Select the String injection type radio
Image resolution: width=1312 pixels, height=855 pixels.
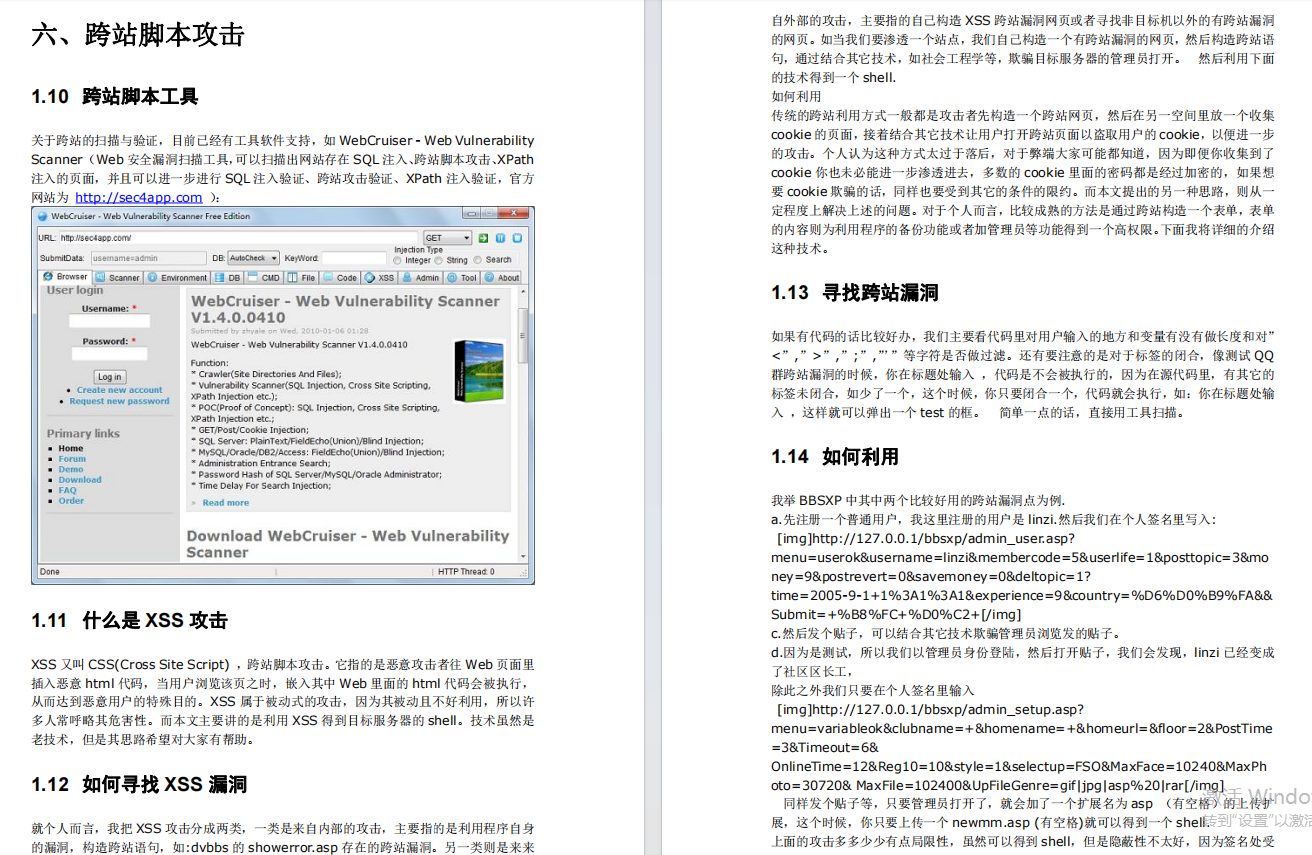point(440,259)
